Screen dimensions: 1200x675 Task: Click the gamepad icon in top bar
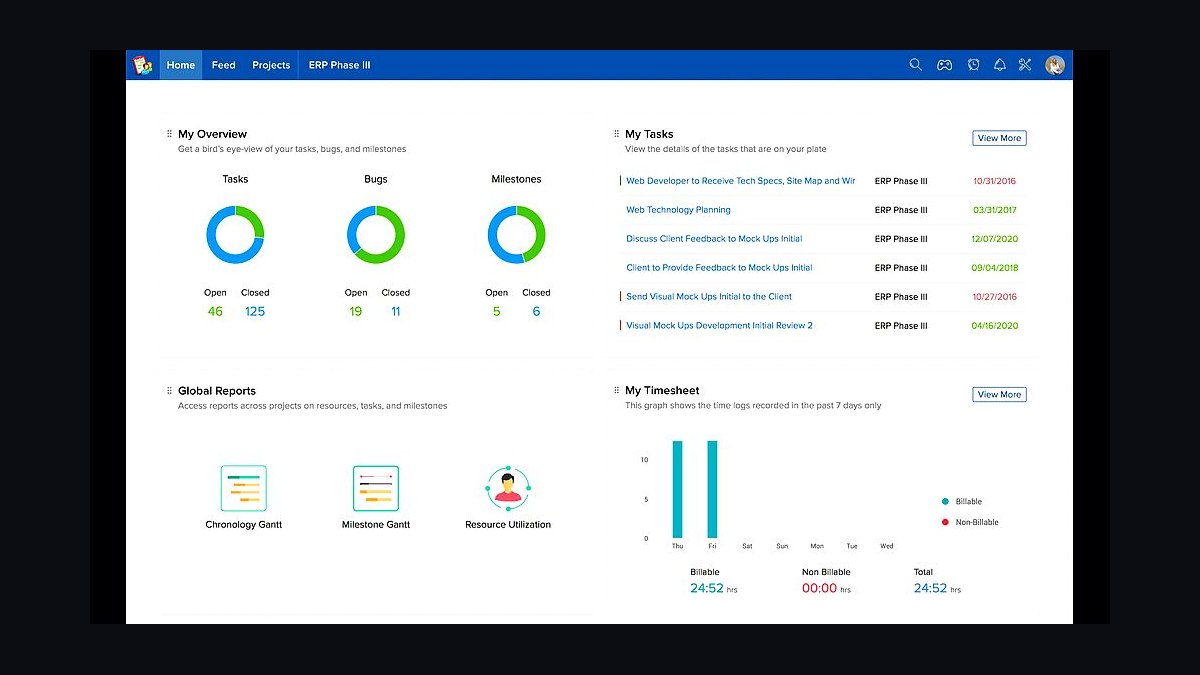944,65
